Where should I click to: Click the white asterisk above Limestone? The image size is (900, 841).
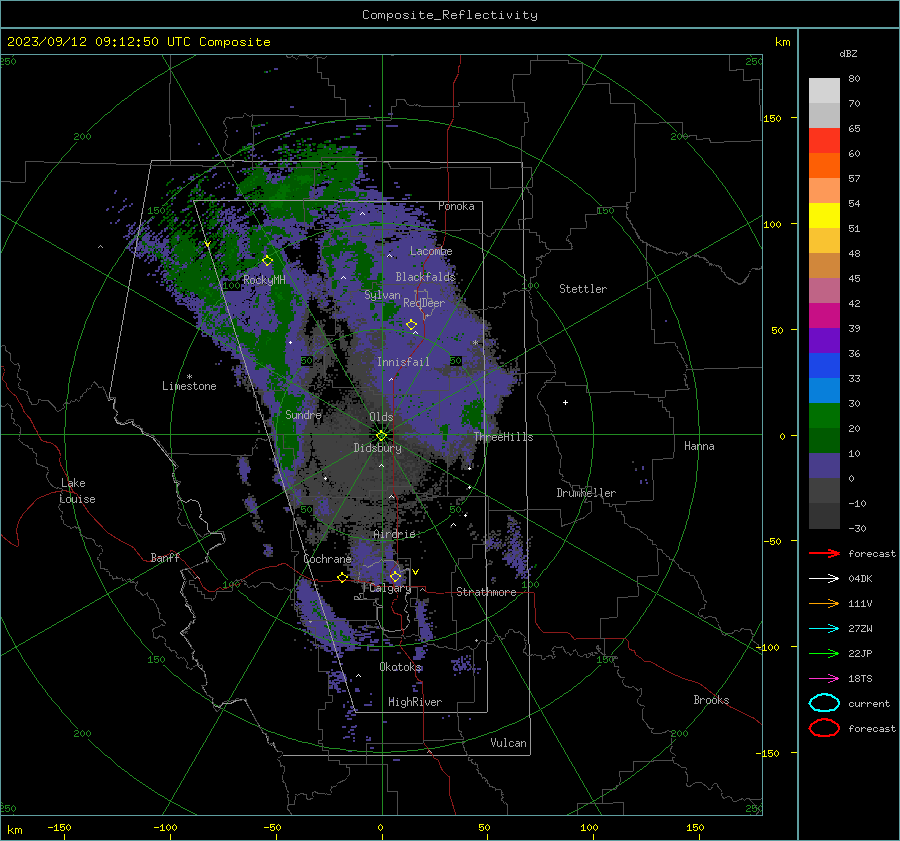coord(189,377)
